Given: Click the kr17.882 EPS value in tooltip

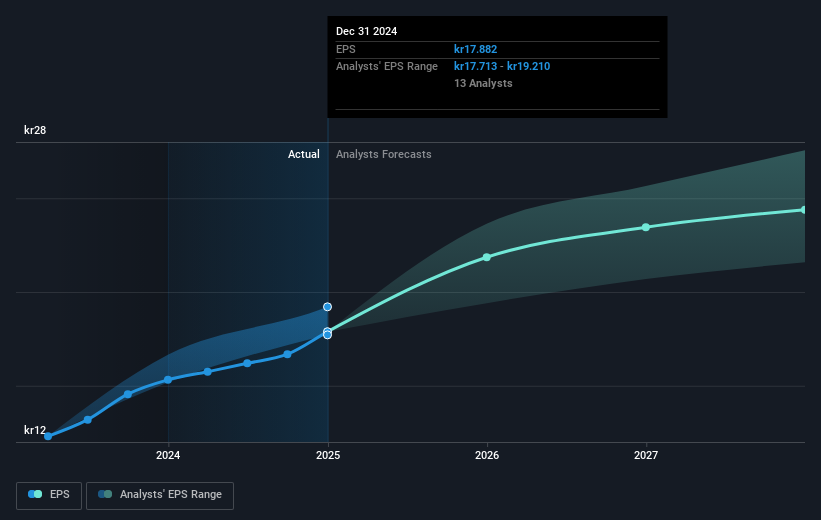Looking at the screenshot, I should [x=475, y=49].
